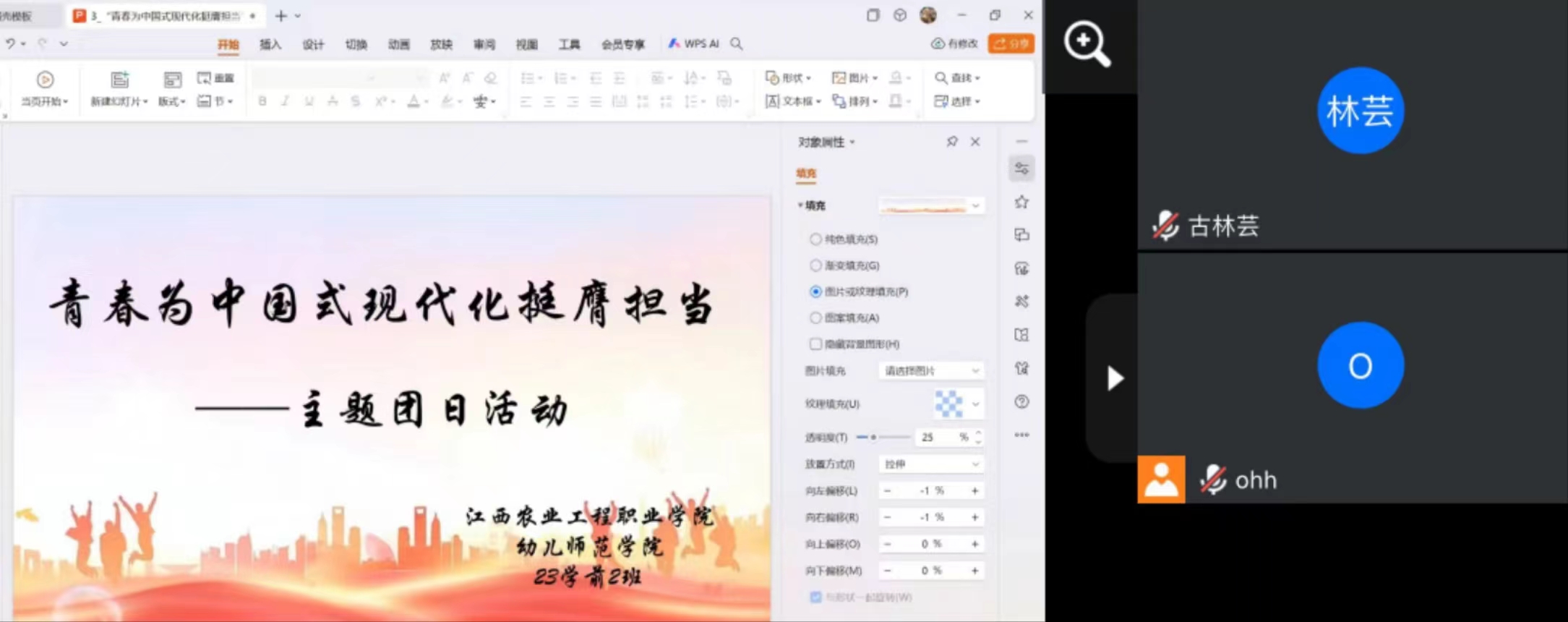The image size is (1568, 622).
Task: Select the solid fill (纯色填充) radio button
Action: 815,239
